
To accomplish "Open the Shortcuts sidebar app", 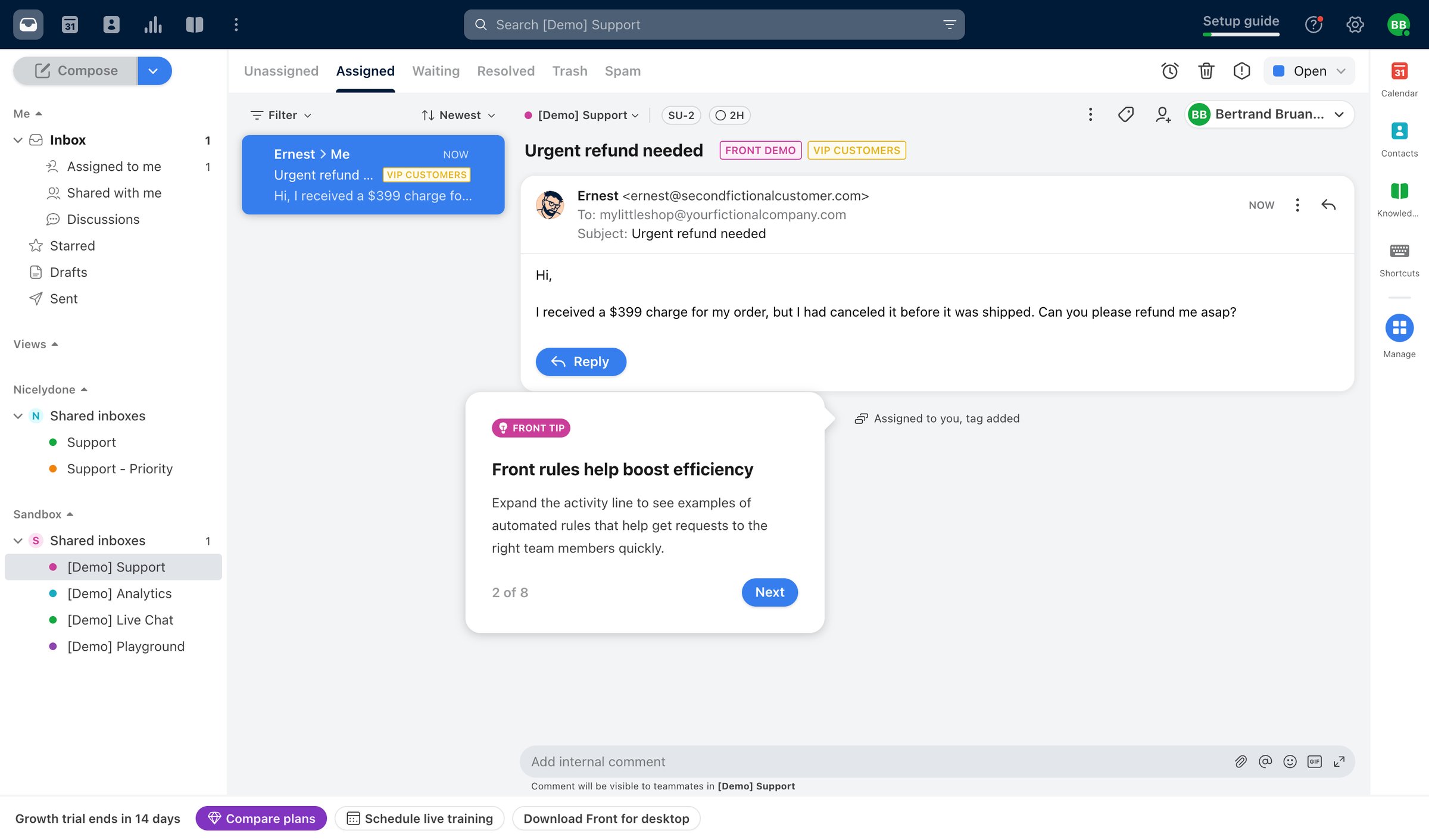I will click(1399, 260).
